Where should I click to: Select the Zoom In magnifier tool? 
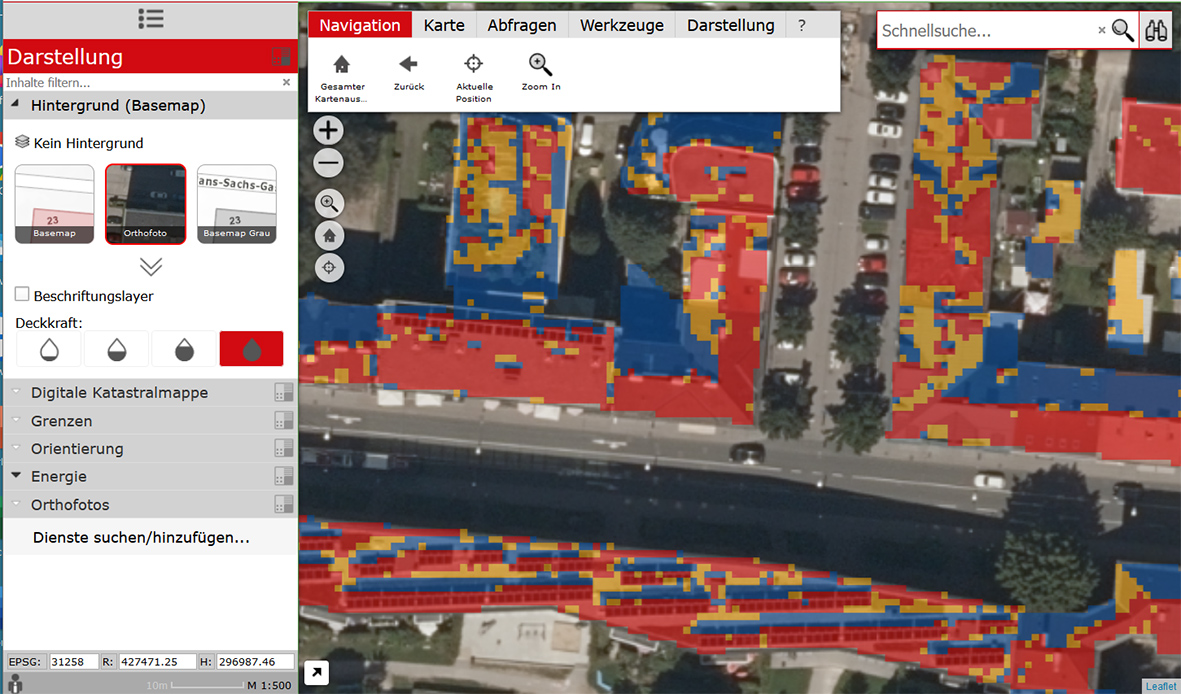(x=541, y=65)
